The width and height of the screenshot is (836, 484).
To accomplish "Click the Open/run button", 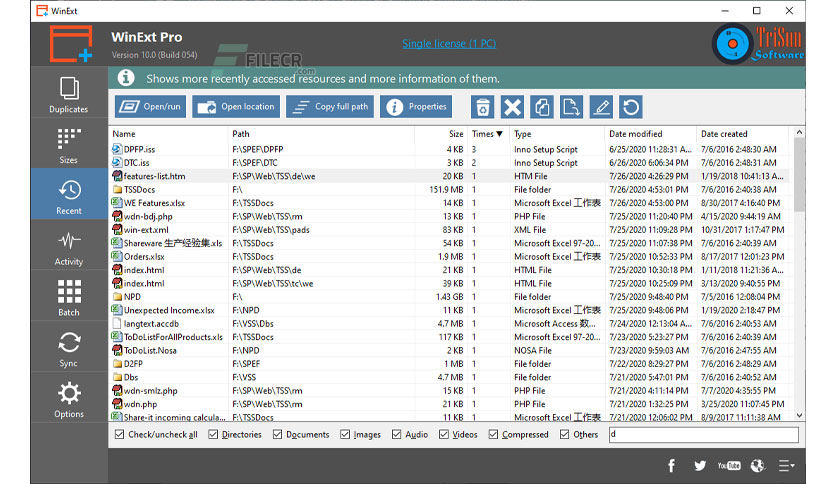I will click(x=150, y=107).
